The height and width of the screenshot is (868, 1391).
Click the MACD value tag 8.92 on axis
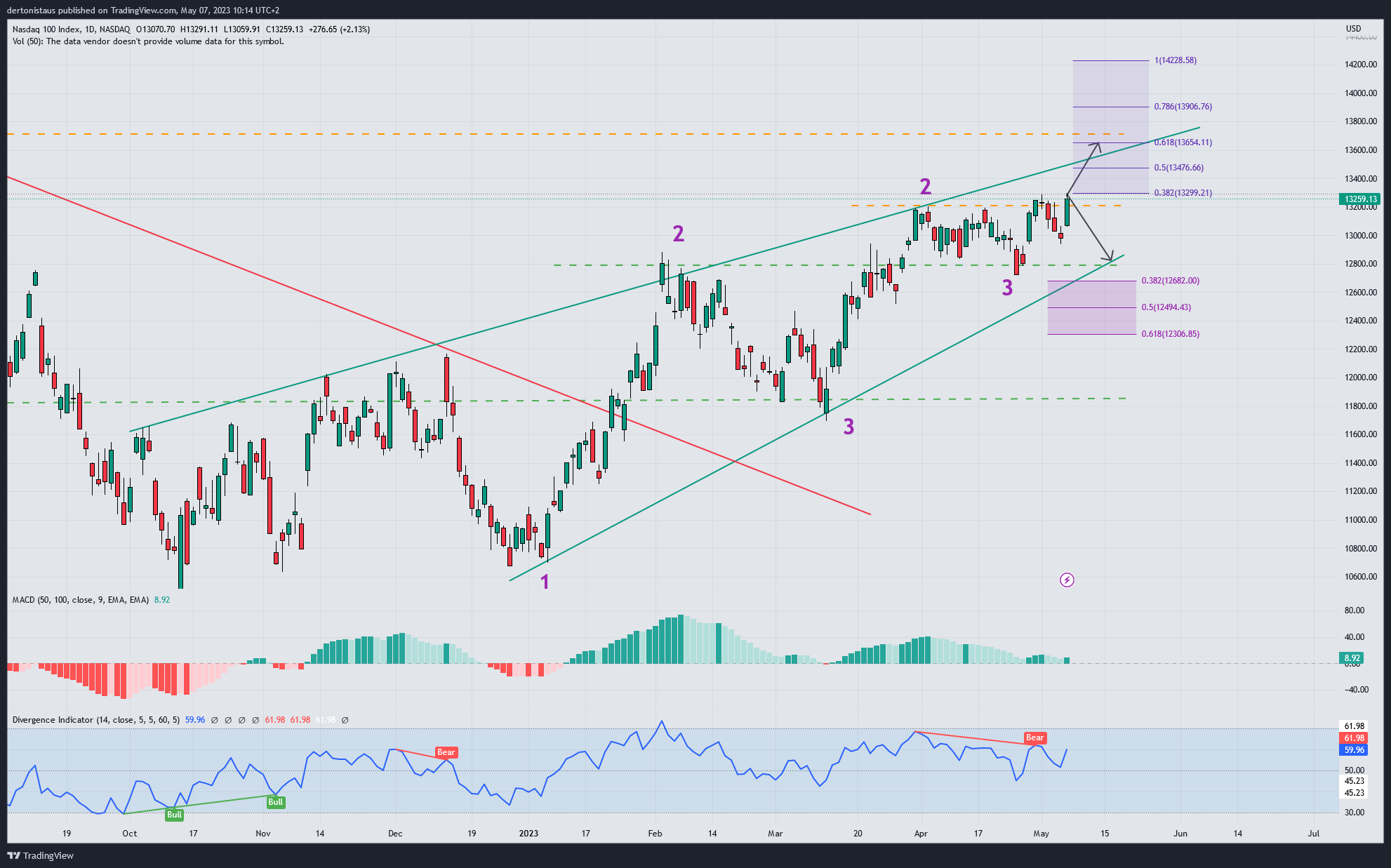click(x=1352, y=658)
